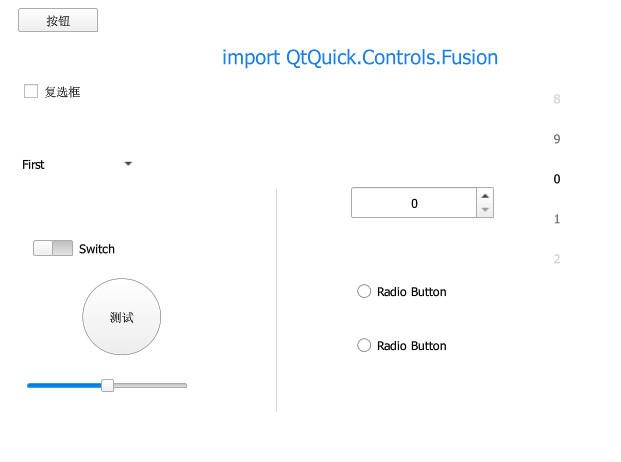Click the spin box down arrow
Viewport: 621px width, 462px height.
point(485,210)
